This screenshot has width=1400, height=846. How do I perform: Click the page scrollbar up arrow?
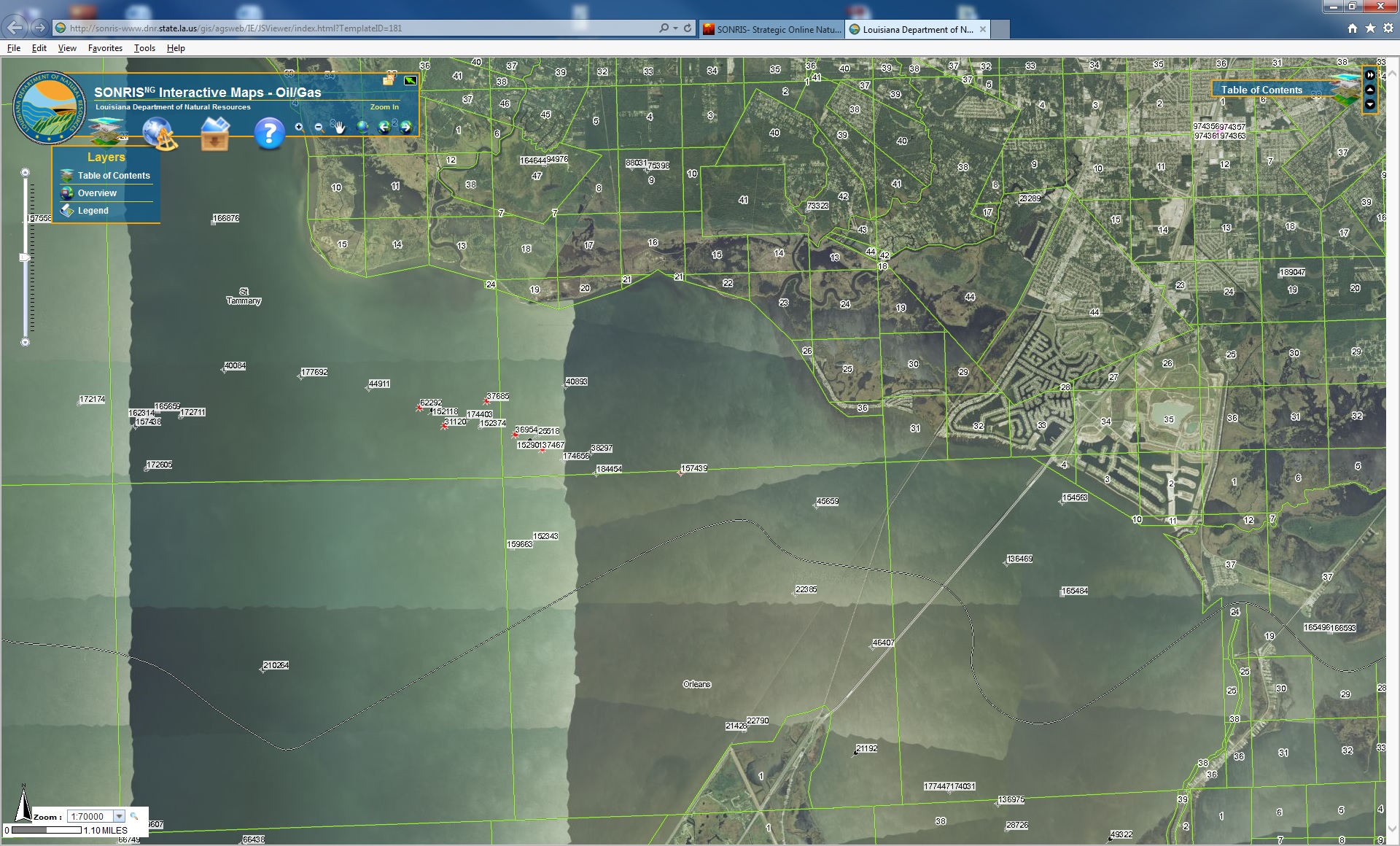click(x=1393, y=74)
